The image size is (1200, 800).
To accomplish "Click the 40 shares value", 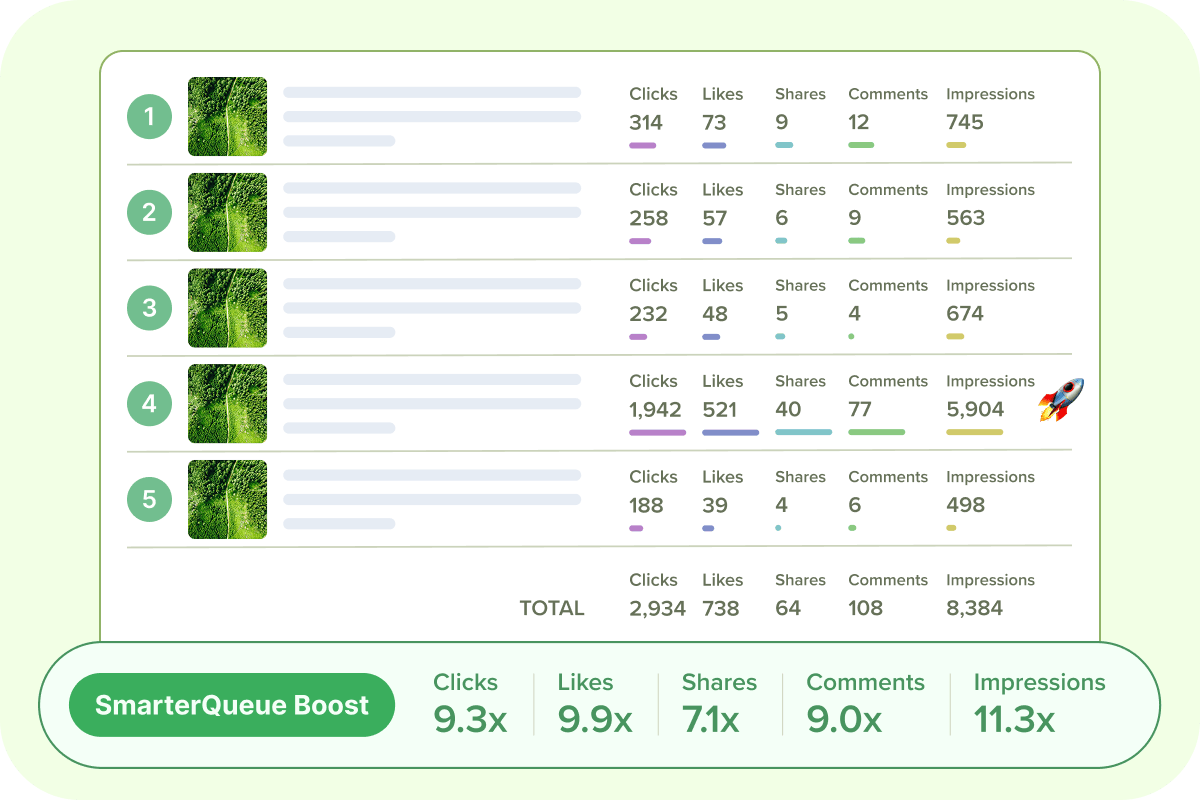I will pyautogui.click(x=788, y=410).
